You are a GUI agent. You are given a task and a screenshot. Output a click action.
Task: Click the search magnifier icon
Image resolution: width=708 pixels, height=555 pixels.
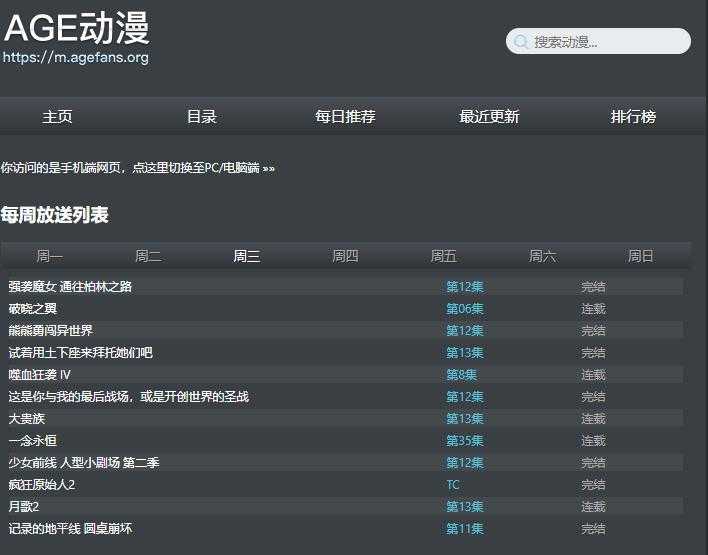(521, 42)
